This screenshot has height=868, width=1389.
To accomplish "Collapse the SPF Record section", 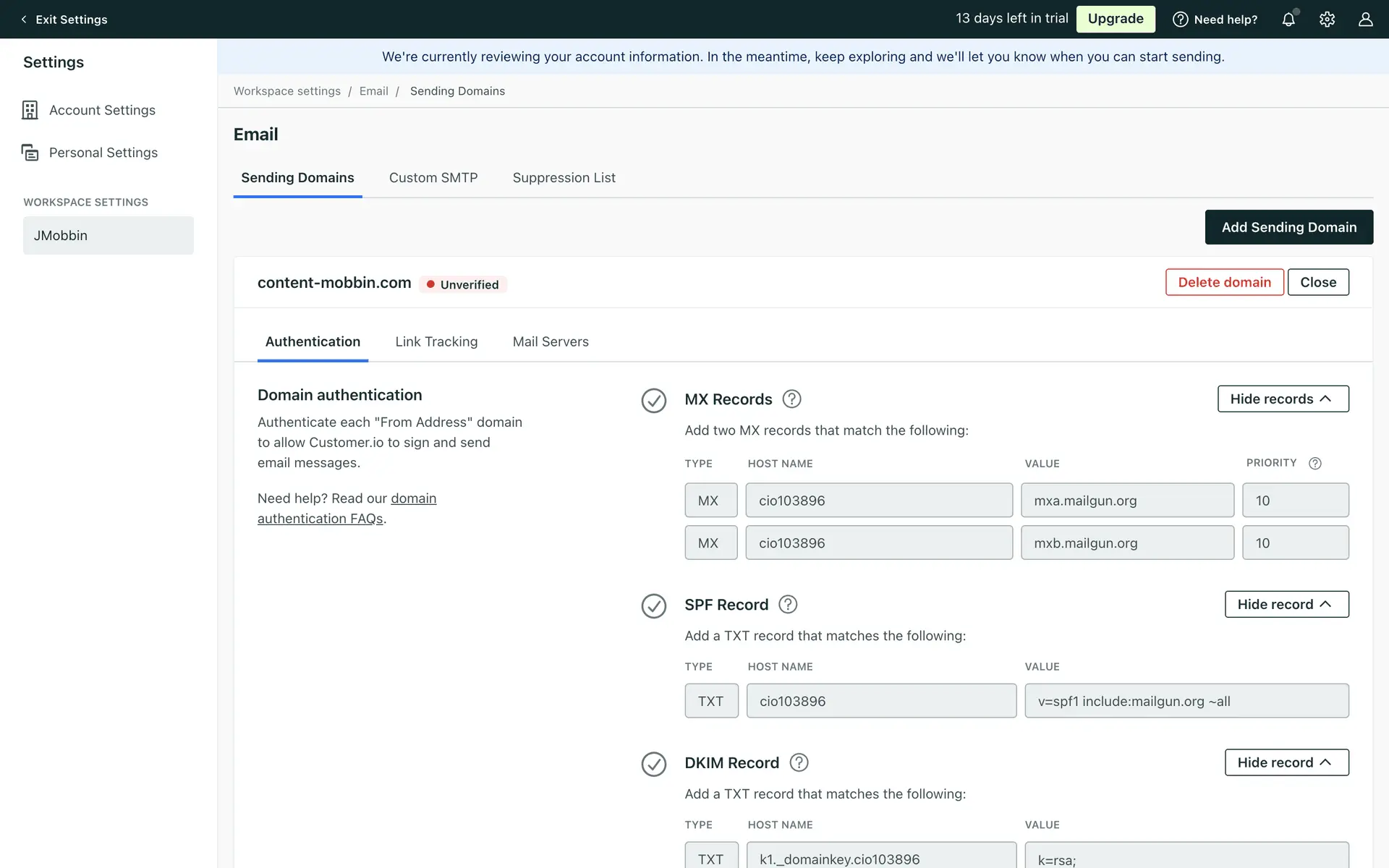I will pos(1286,605).
